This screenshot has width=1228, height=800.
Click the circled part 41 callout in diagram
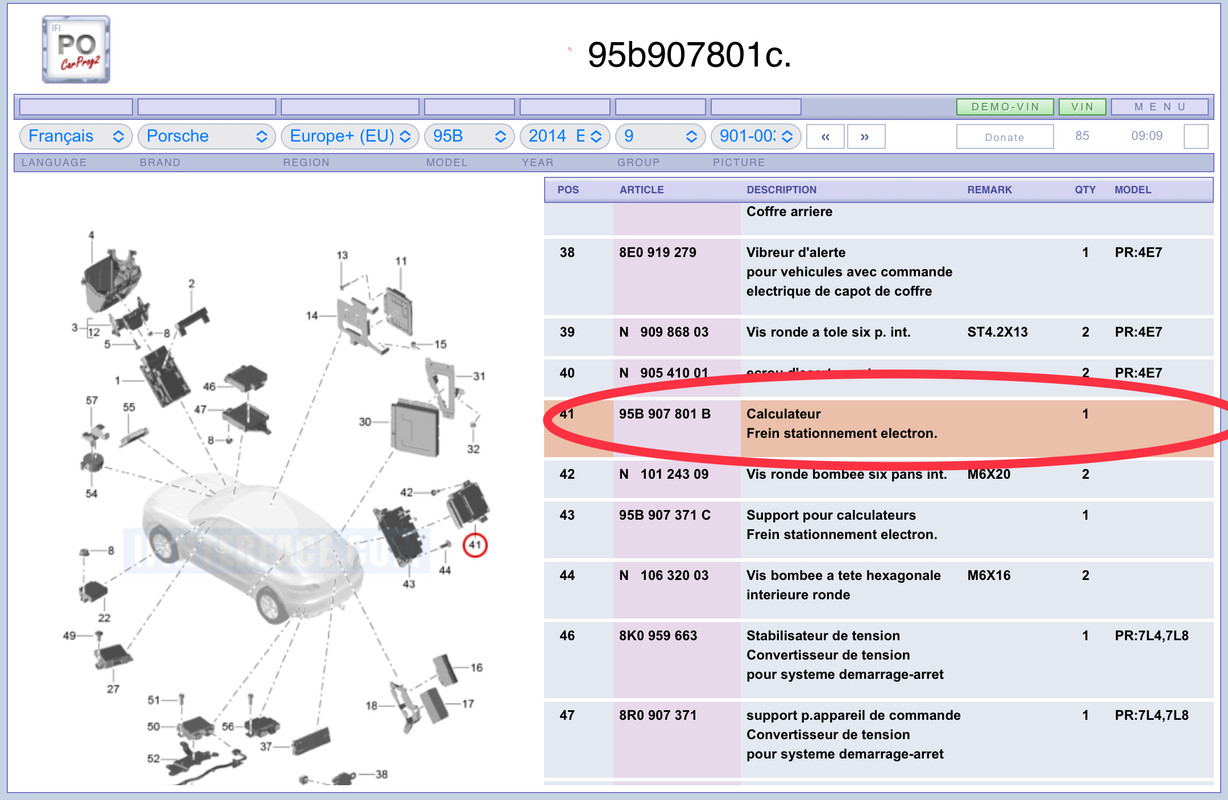[x=476, y=545]
